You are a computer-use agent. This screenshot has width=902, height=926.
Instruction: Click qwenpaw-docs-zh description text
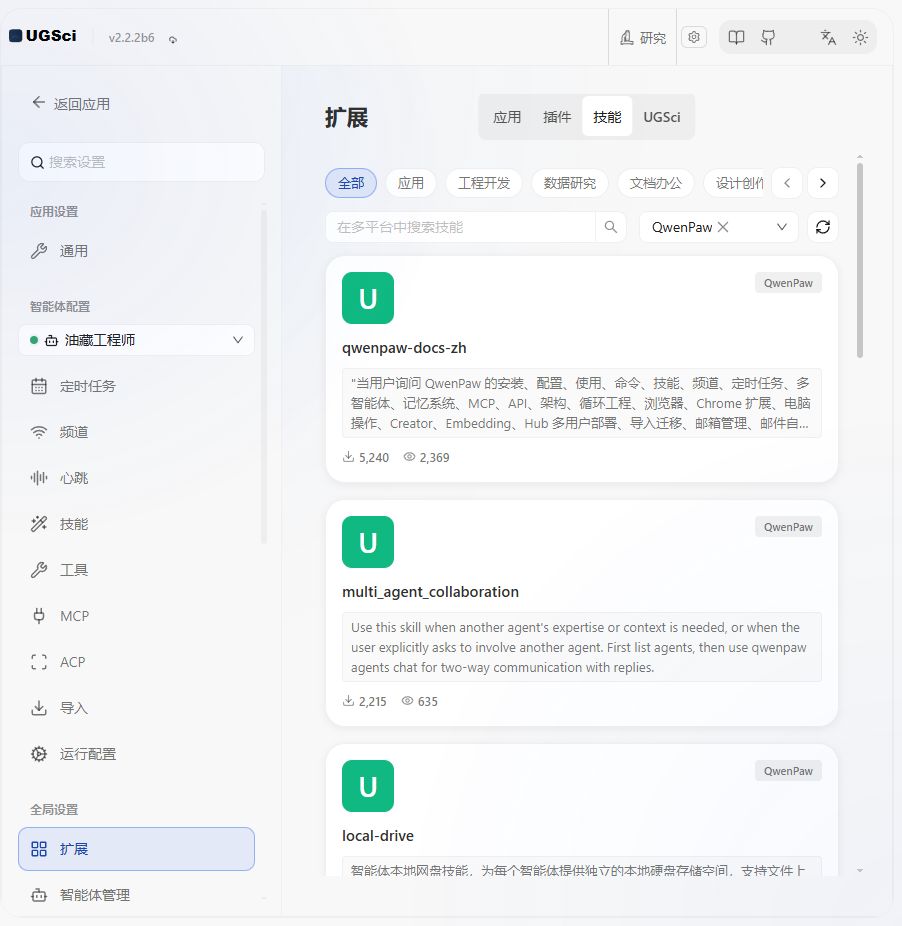(582, 403)
